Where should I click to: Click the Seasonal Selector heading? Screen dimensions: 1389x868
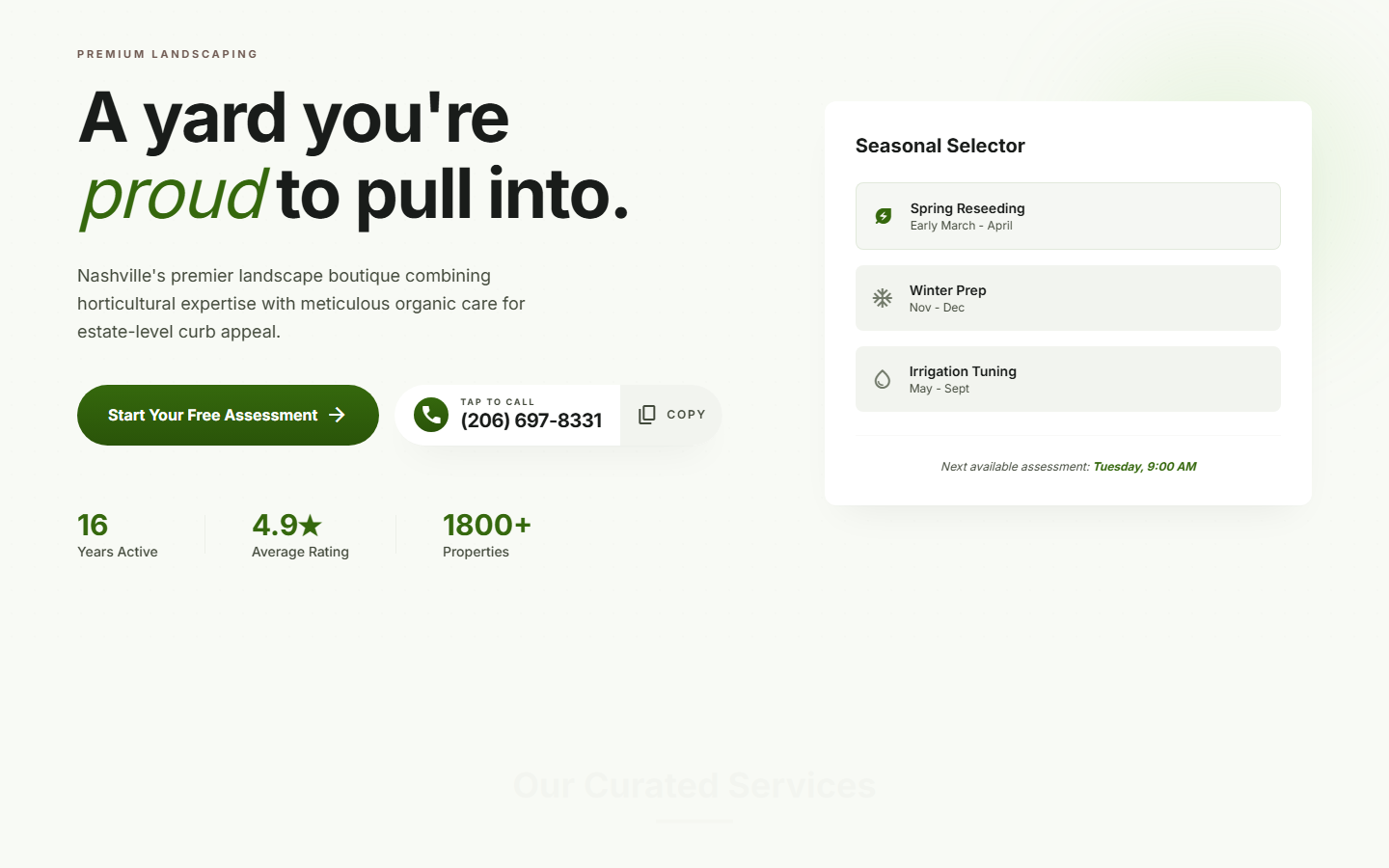click(940, 146)
